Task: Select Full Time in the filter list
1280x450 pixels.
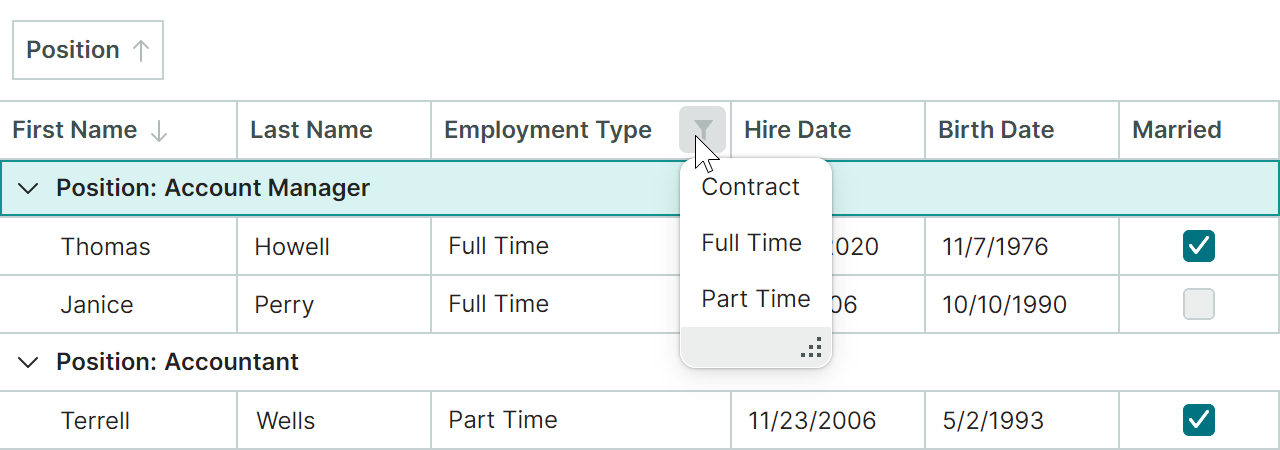Action: coord(751,243)
